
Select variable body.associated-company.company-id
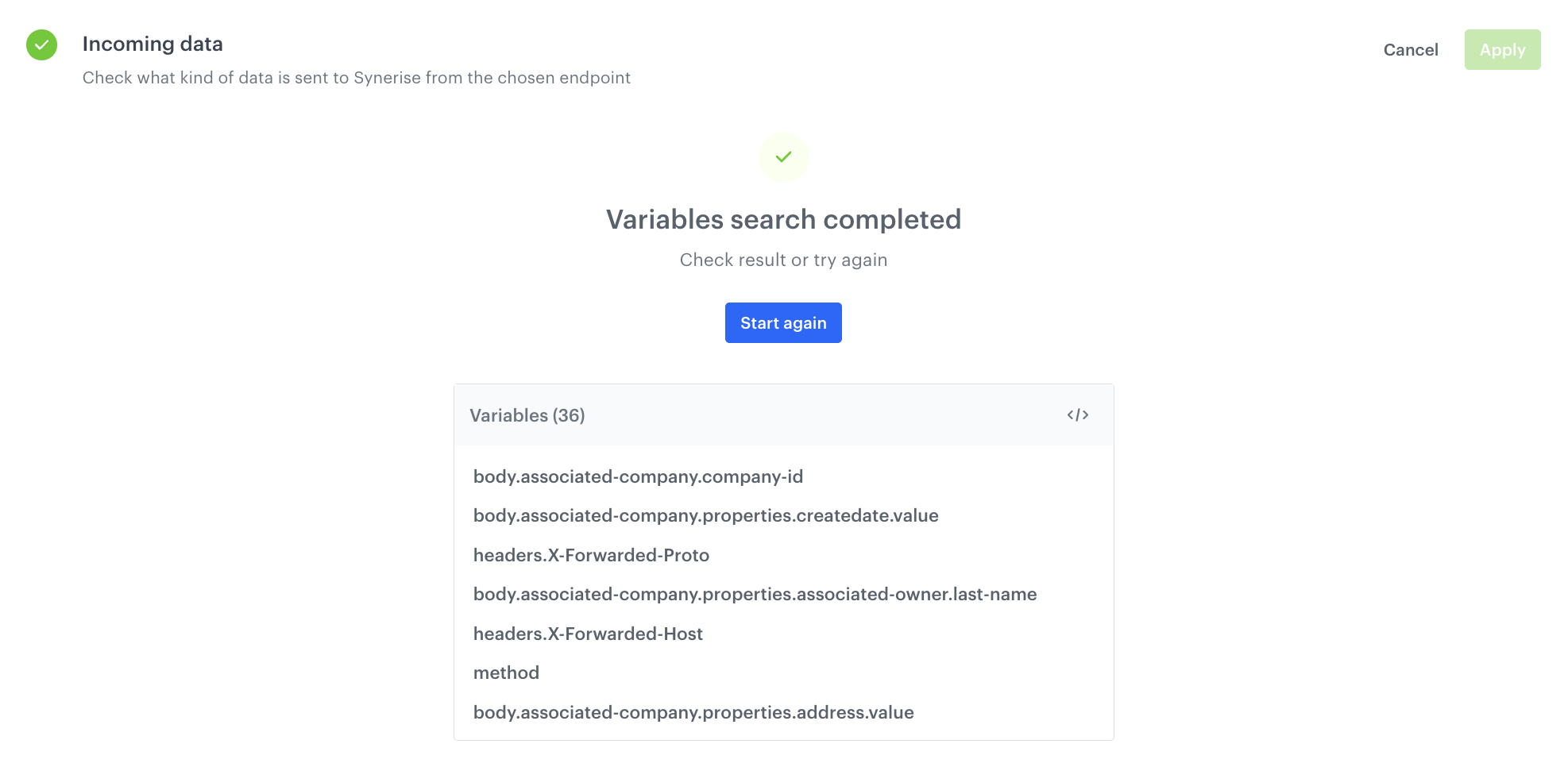[638, 476]
